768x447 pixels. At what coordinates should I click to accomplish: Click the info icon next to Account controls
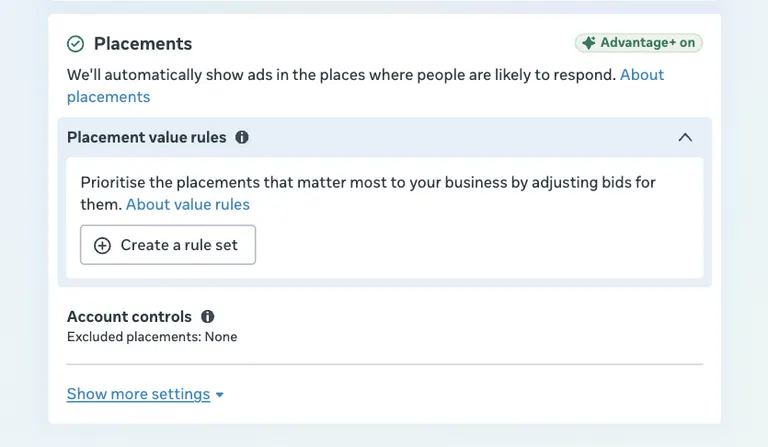click(x=208, y=316)
